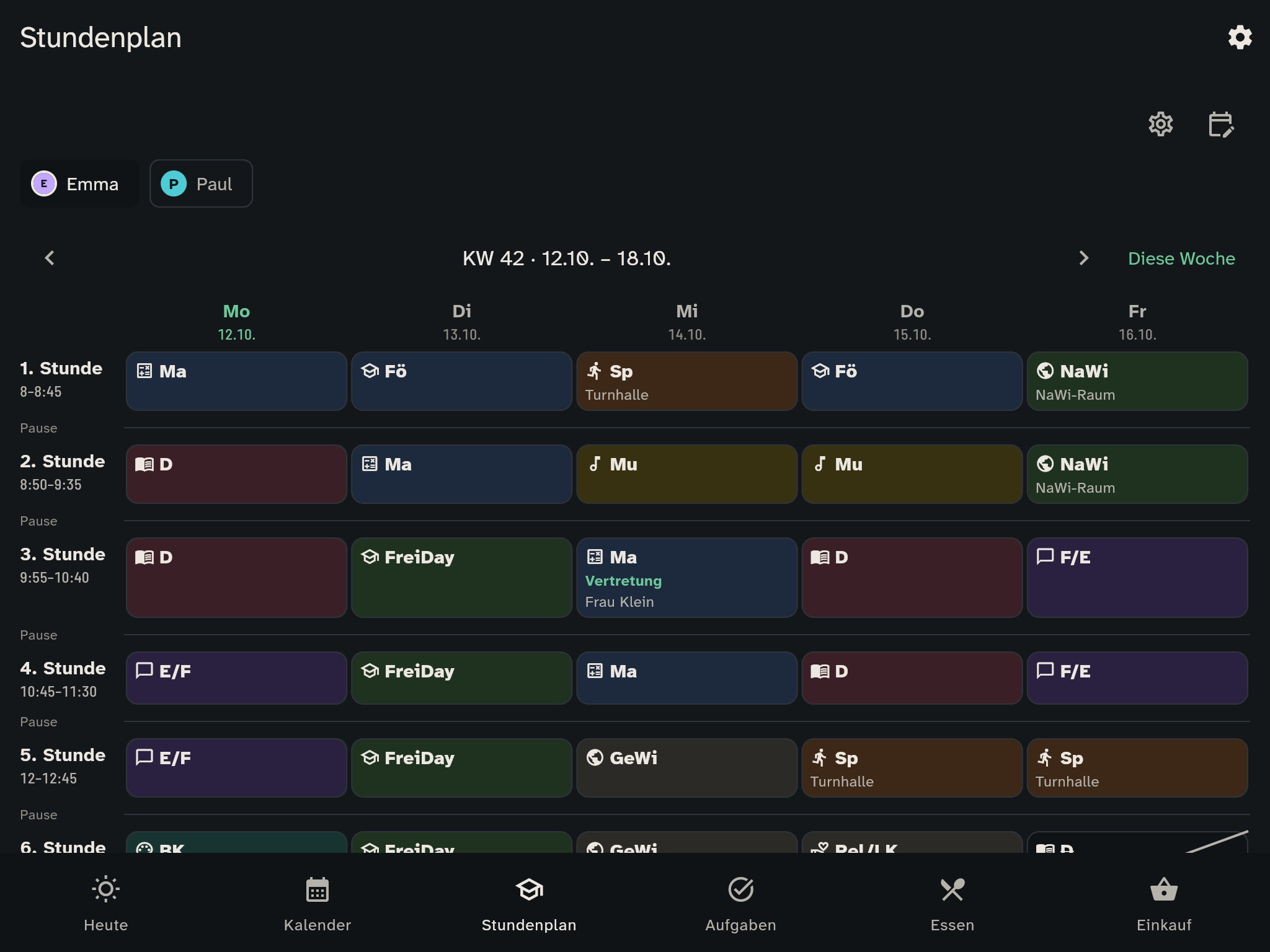Open Tuesday 1. Stunde Fö lesson
Screen dimensions: 1270x952
click(461, 381)
